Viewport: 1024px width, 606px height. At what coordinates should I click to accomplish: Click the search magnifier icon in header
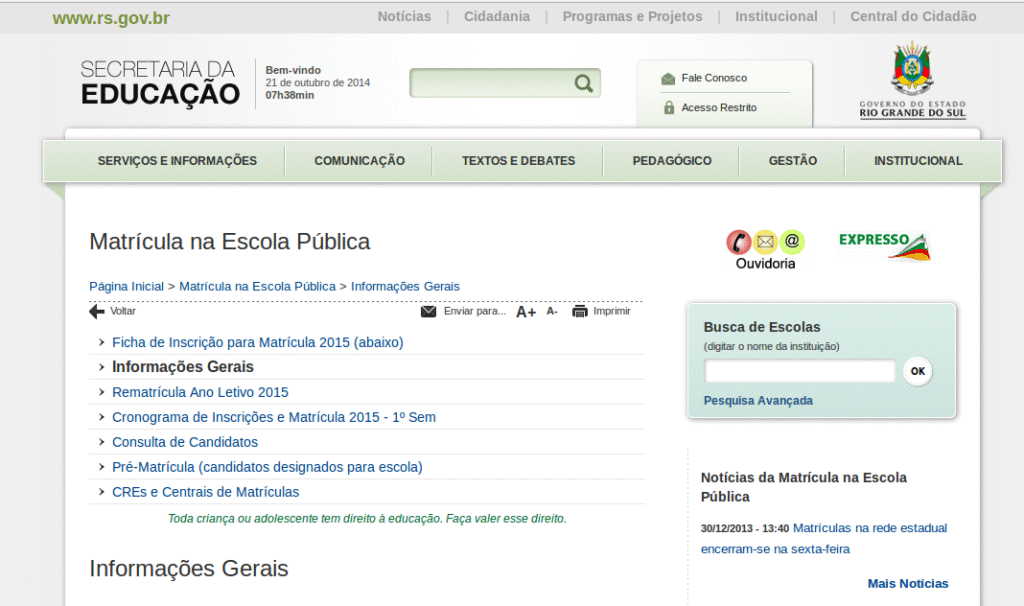(x=583, y=83)
